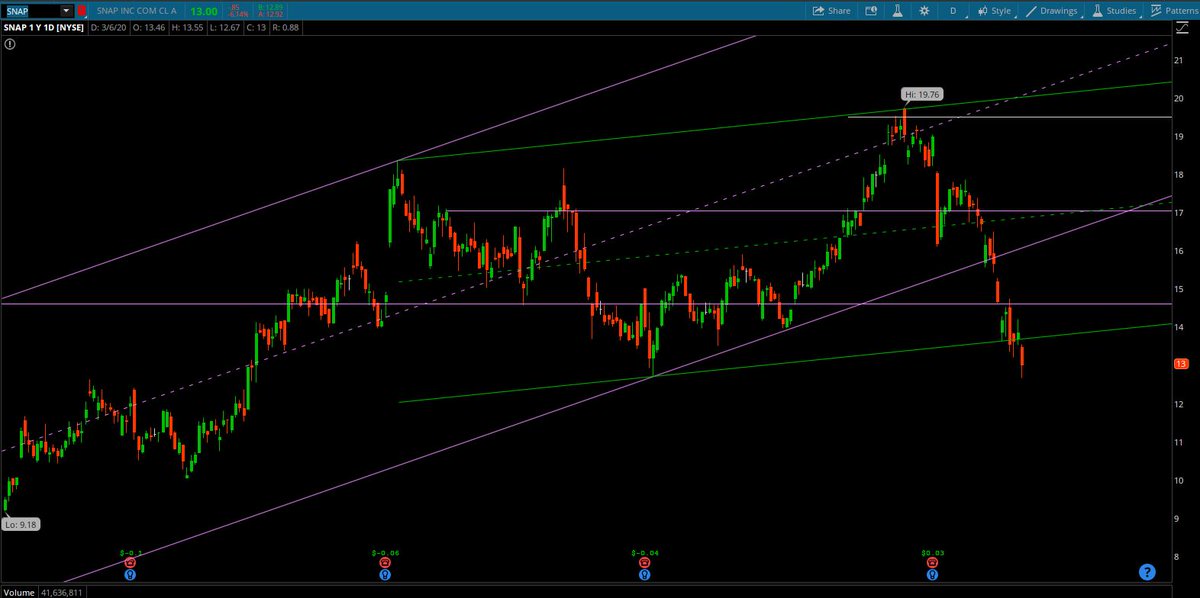Click the red symbol link color swatch

[81, 10]
